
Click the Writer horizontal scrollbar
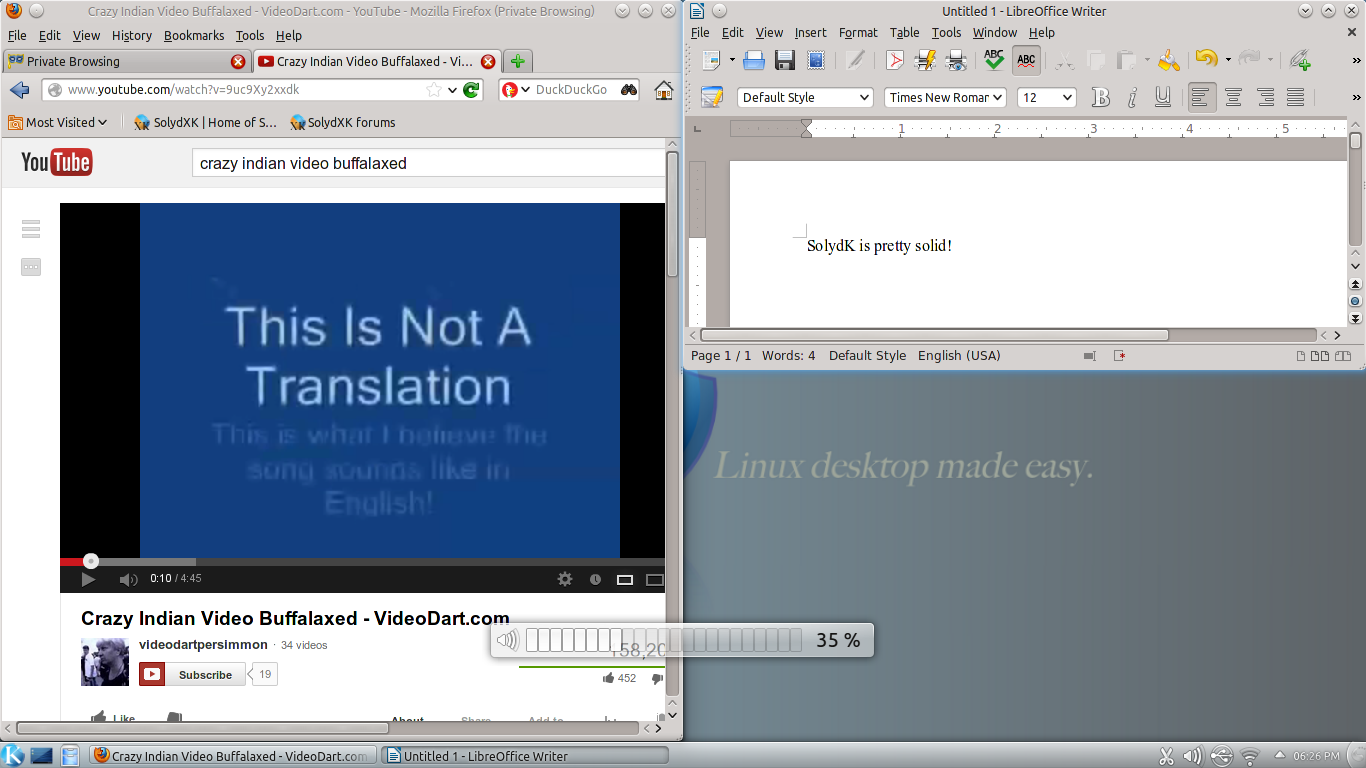click(x=934, y=335)
